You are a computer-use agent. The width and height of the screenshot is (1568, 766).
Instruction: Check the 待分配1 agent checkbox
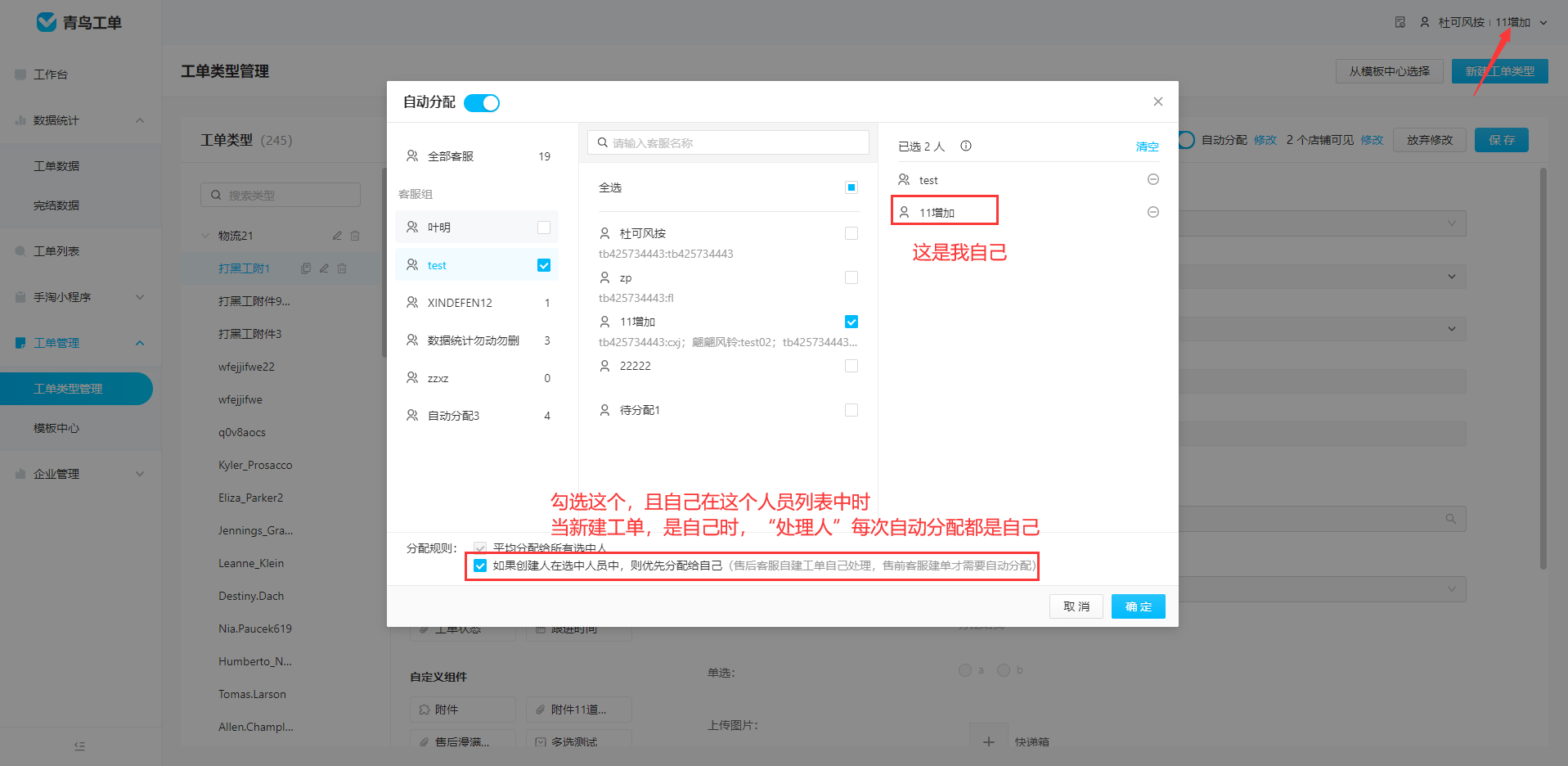click(851, 410)
